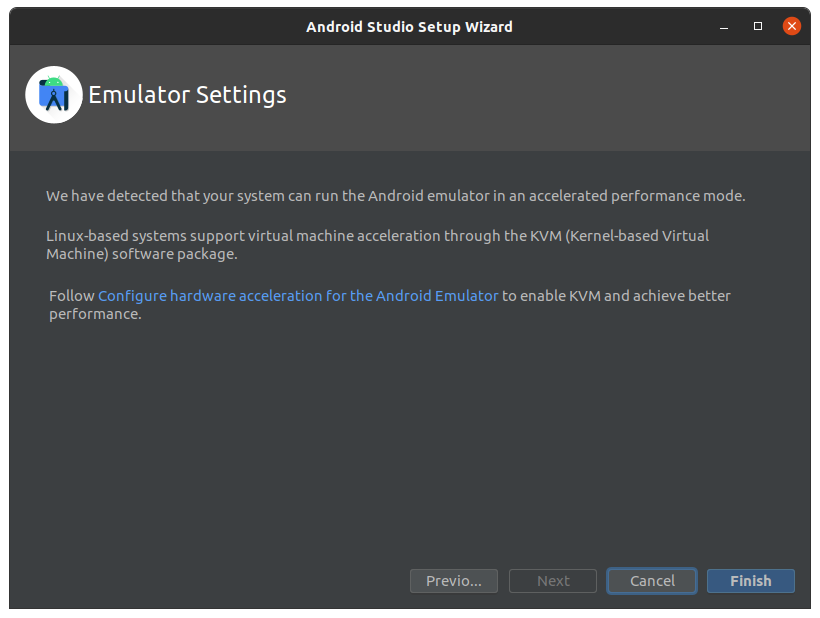Go back using the Previo... button

pyautogui.click(x=454, y=581)
